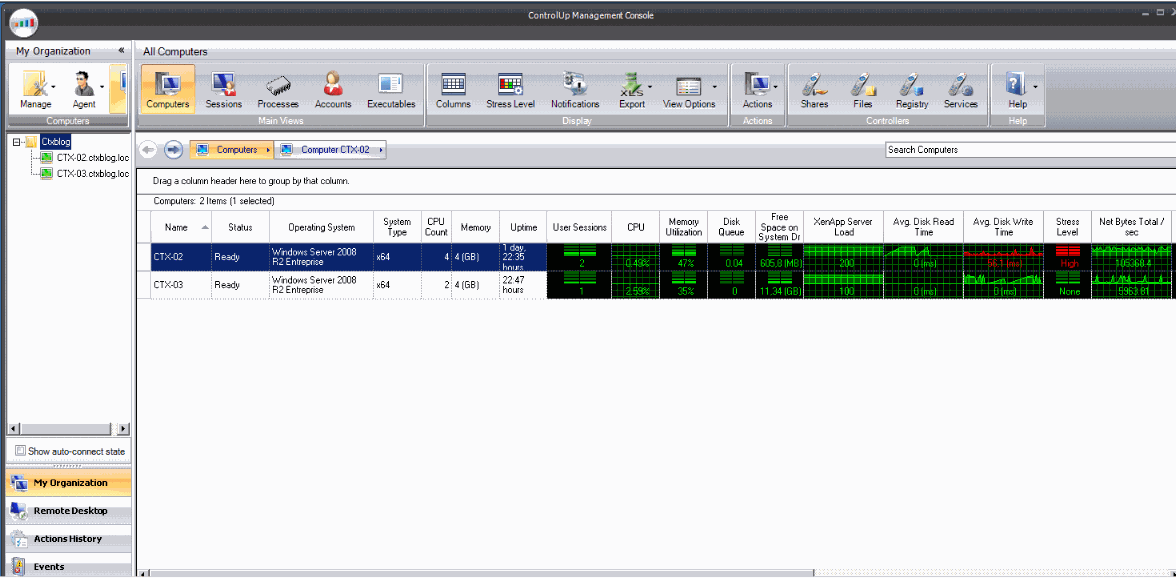Select the Ctxblog folder in tree
The width and height of the screenshot is (1176, 578).
pyautogui.click(x=56, y=141)
